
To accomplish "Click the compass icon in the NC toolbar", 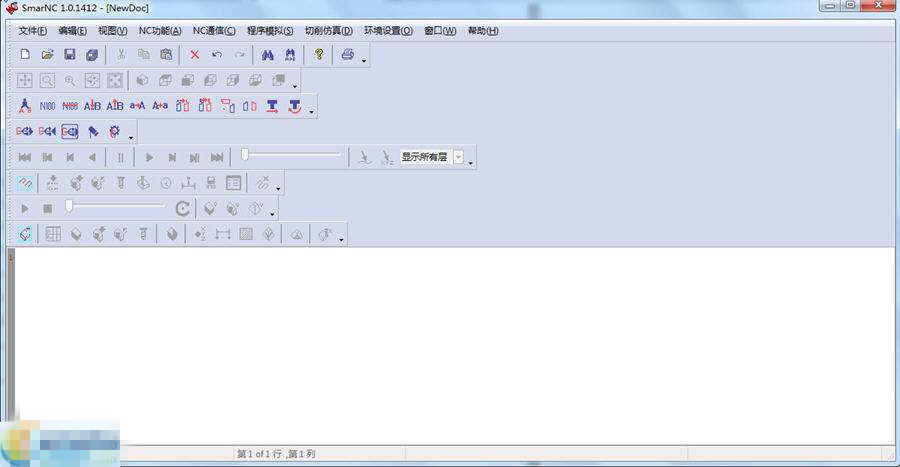I will click(25, 106).
